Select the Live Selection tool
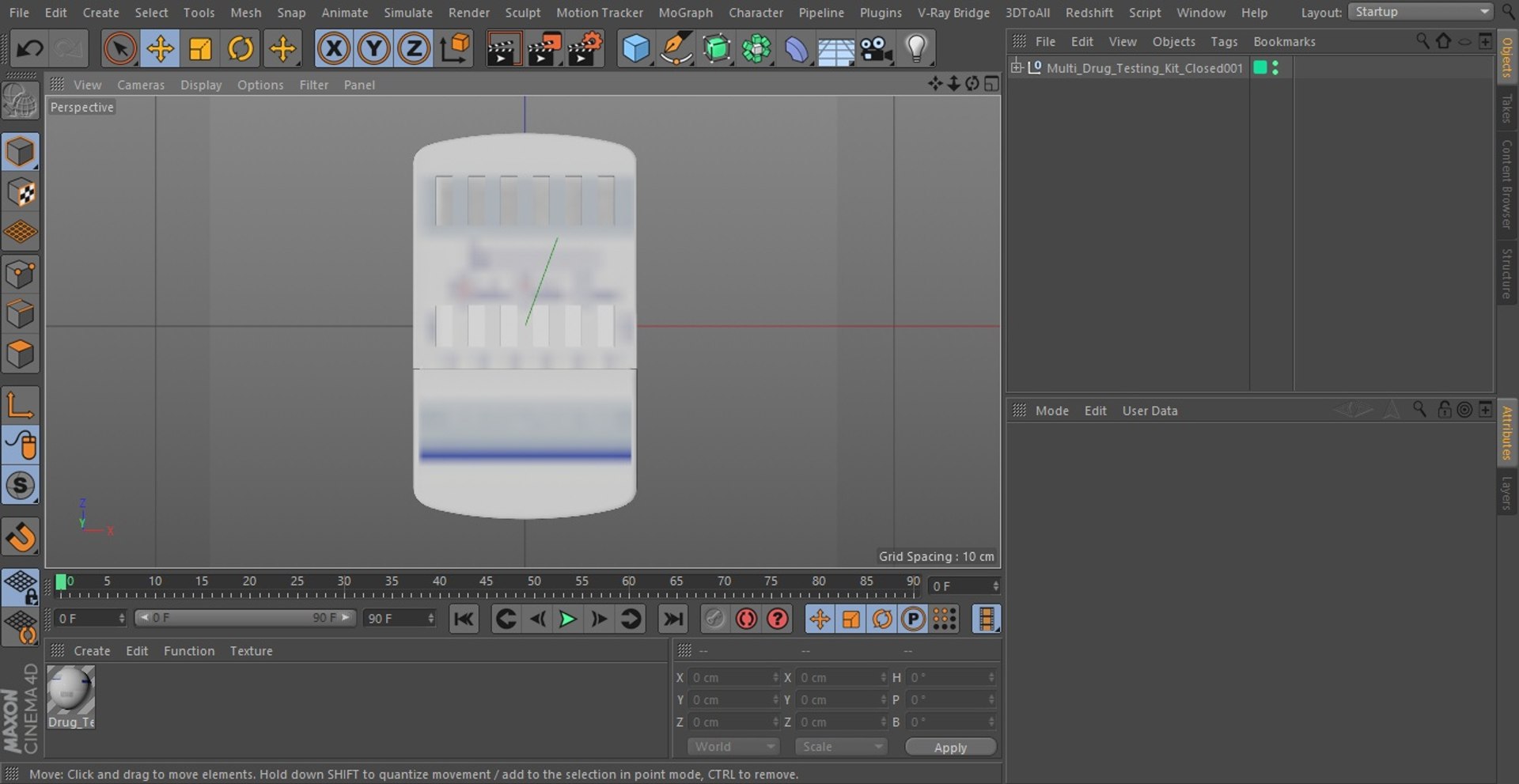This screenshot has height=784, width=1519. tap(119, 49)
